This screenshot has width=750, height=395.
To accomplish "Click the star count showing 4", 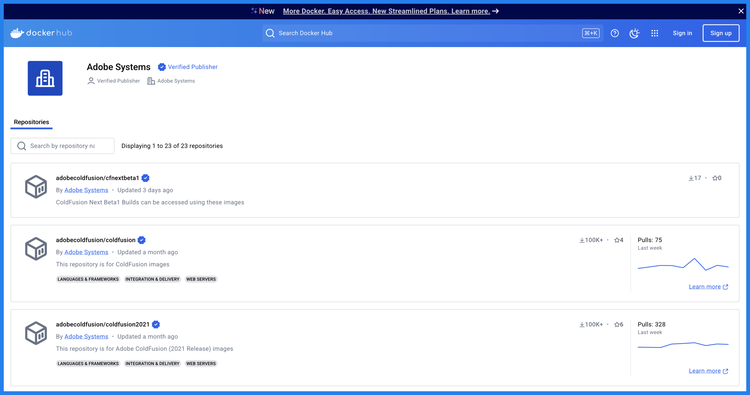I will [x=618, y=240].
